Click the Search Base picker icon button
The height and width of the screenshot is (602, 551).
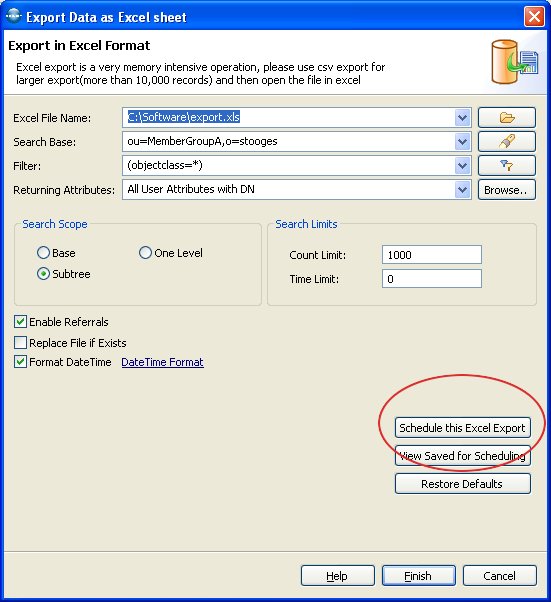(506, 141)
